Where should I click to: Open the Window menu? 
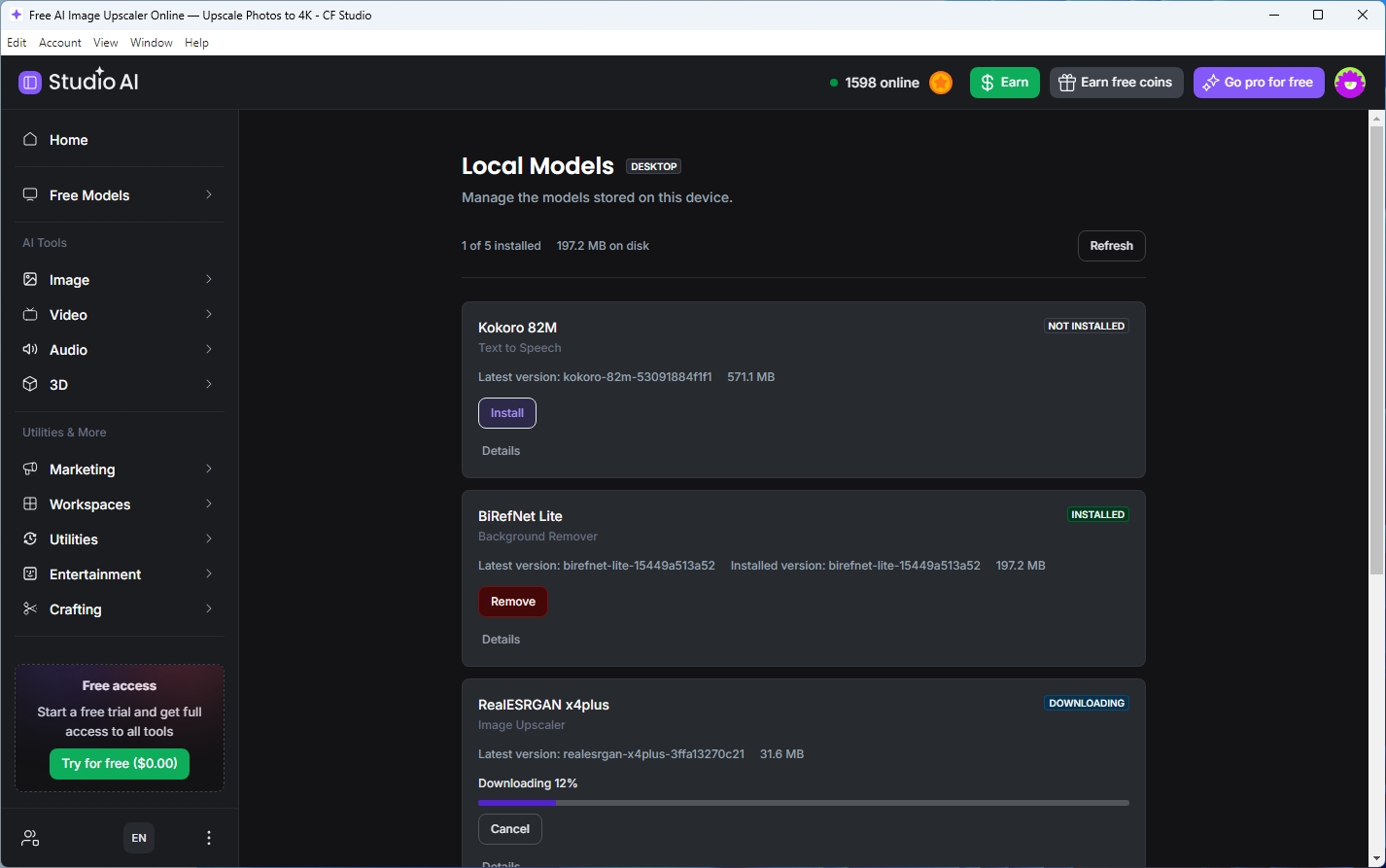coord(152,43)
